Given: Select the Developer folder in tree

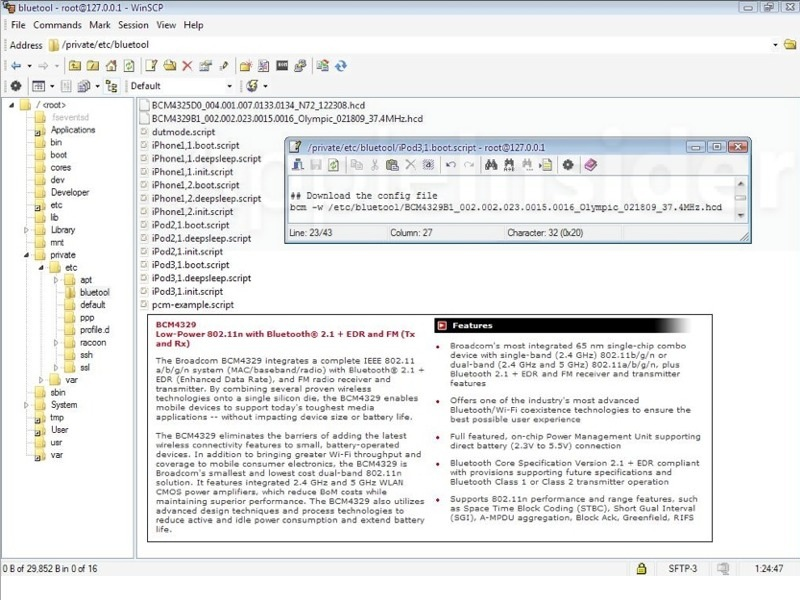Looking at the screenshot, I should 69,192.
